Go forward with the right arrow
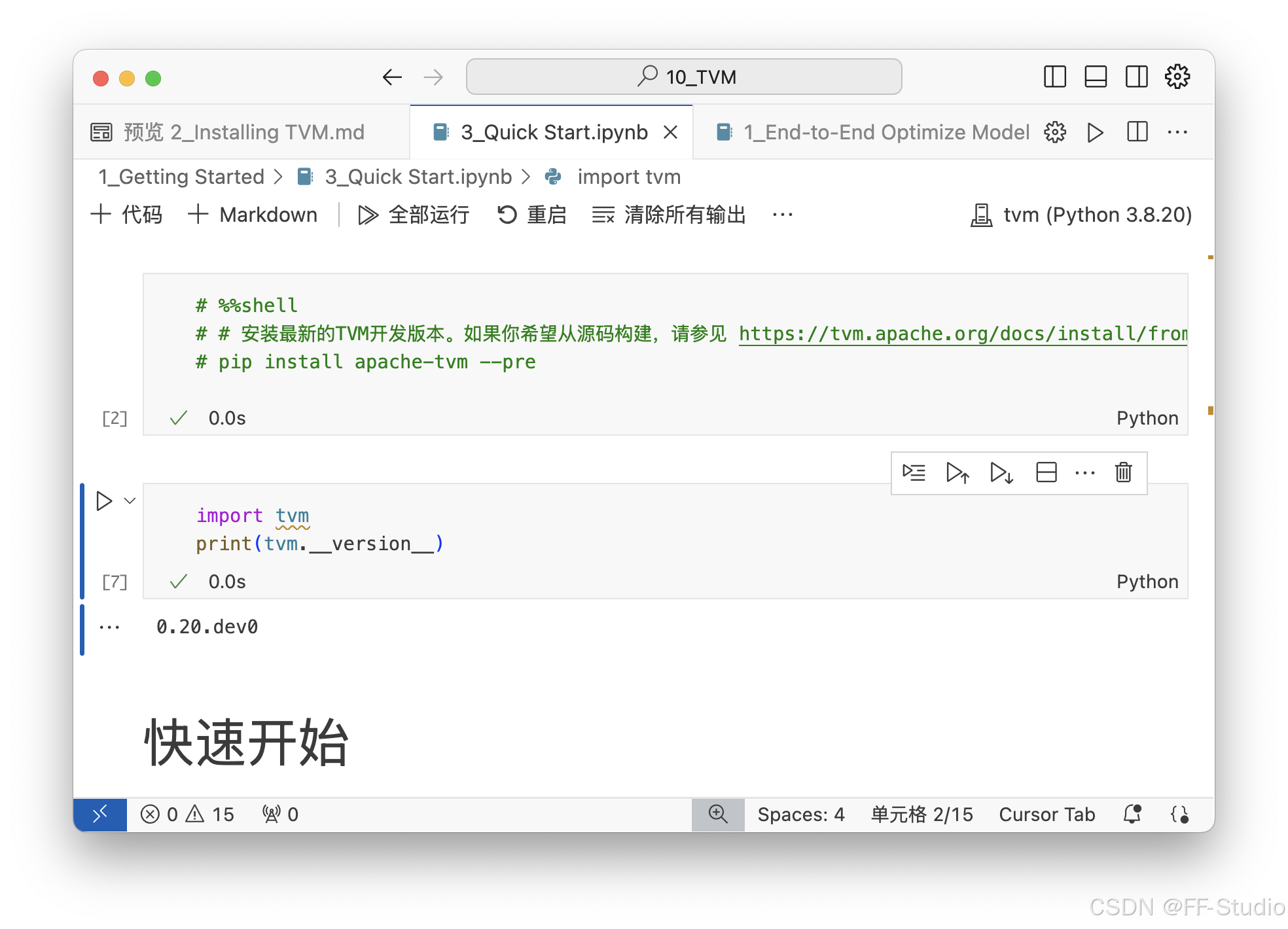The width and height of the screenshot is (1288, 929). click(433, 77)
